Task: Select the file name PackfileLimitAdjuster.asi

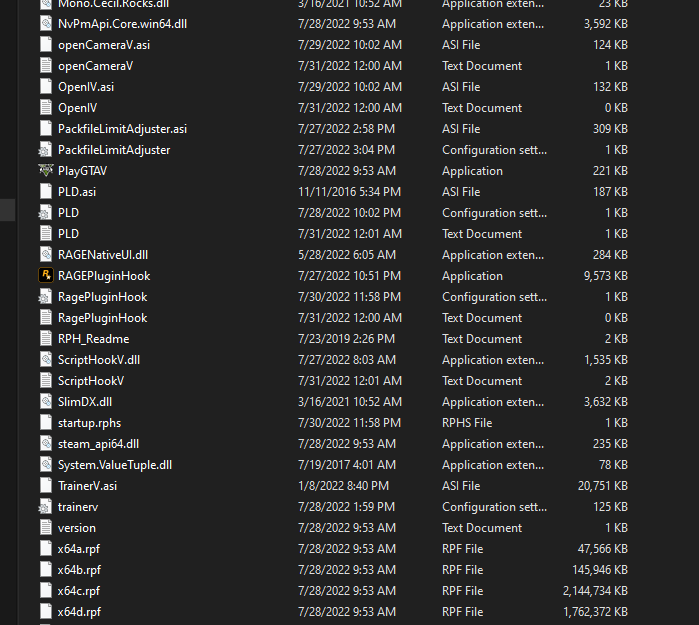Action: 122,128
